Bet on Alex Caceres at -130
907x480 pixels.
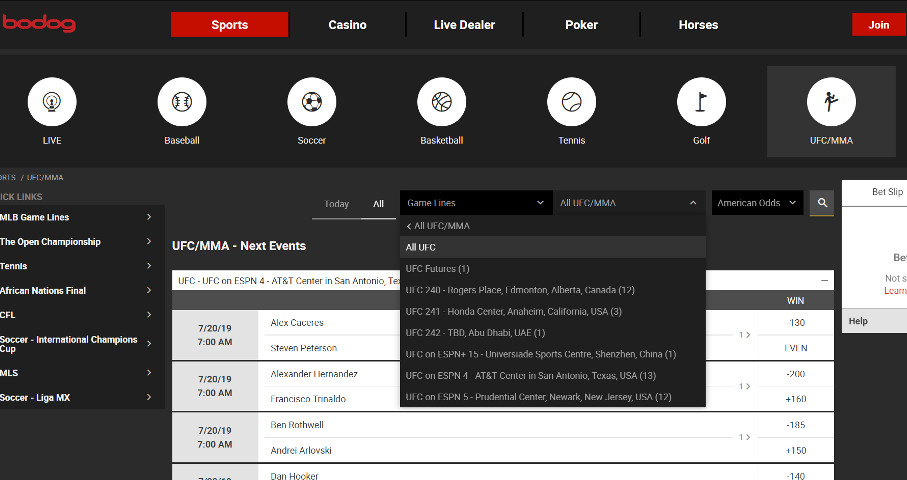(x=796, y=323)
